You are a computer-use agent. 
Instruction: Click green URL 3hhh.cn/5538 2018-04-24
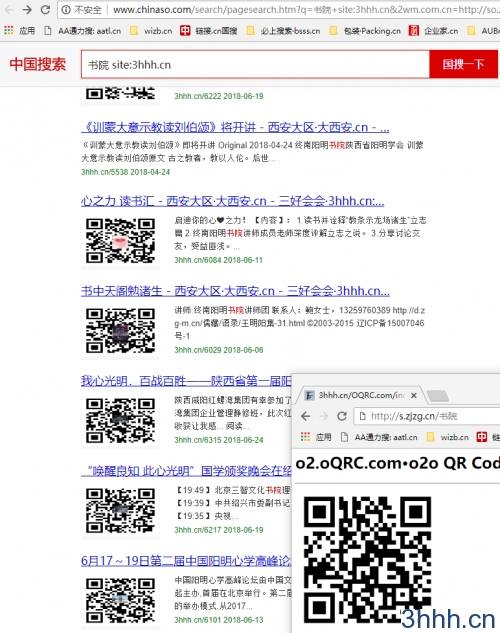click(126, 172)
